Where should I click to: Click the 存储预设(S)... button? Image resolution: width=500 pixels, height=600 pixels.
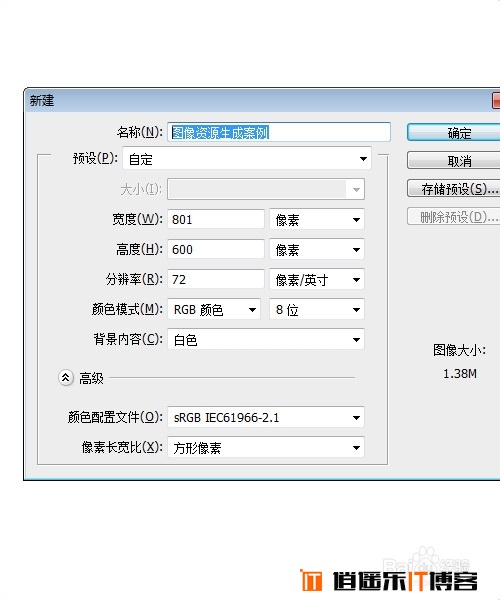click(x=454, y=189)
